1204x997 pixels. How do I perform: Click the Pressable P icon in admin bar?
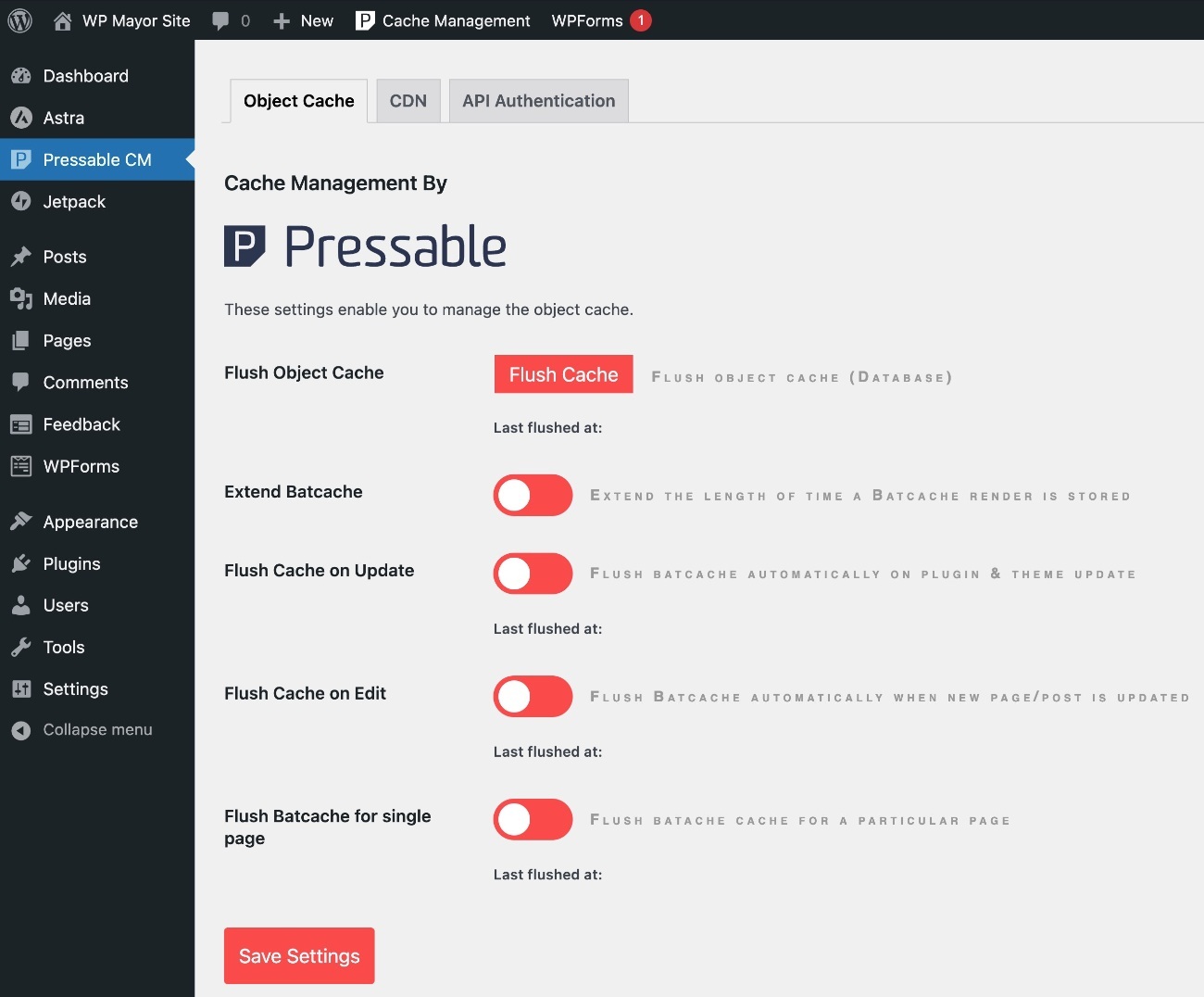(x=365, y=20)
